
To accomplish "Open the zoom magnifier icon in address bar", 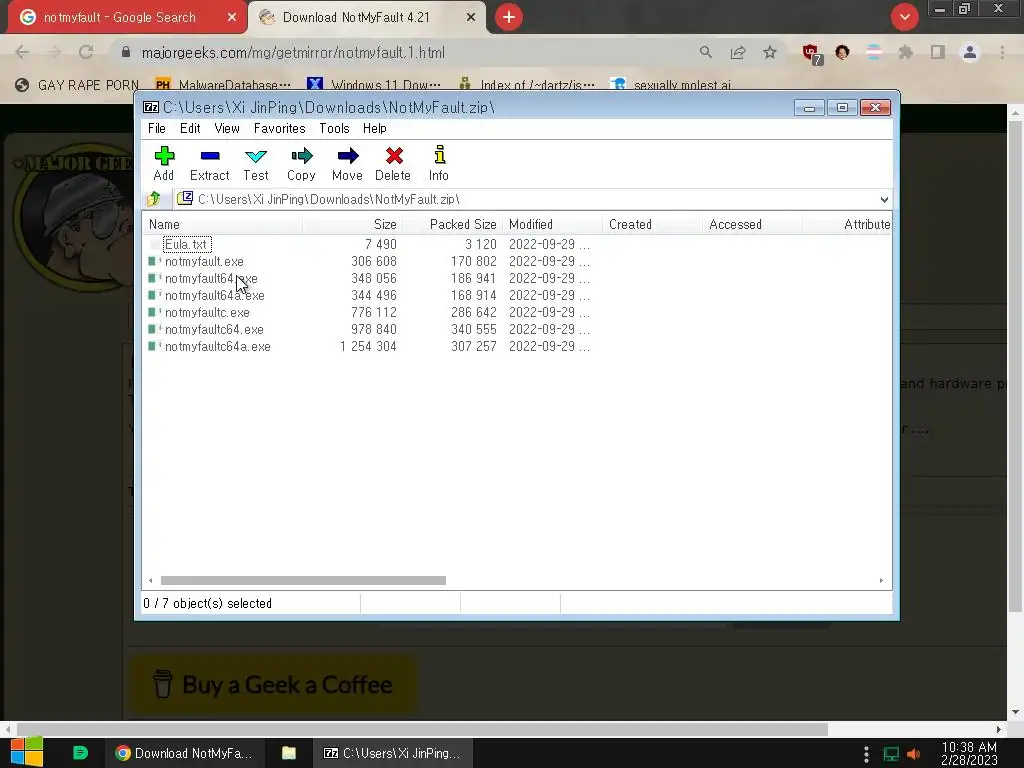I will tap(705, 52).
